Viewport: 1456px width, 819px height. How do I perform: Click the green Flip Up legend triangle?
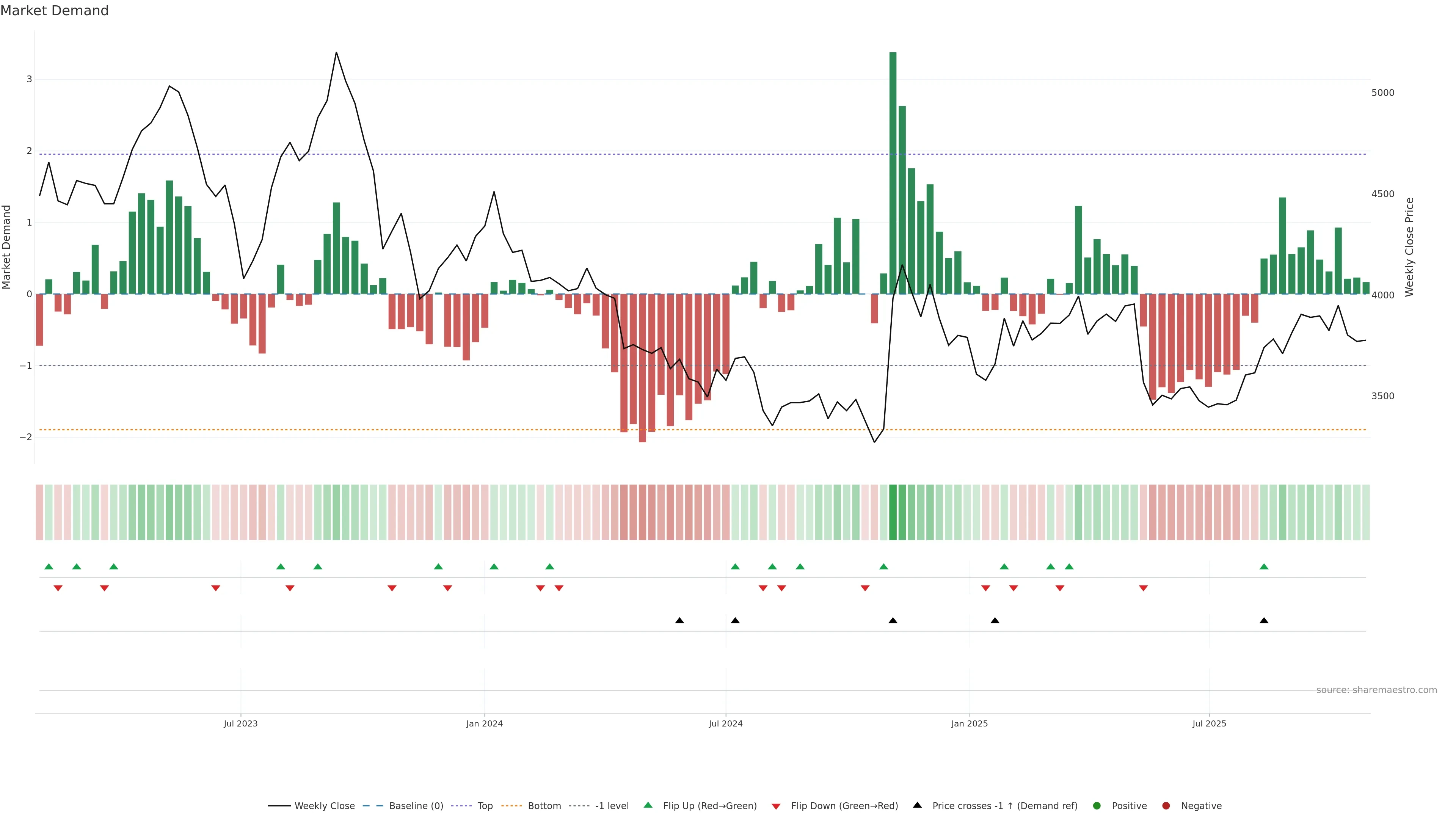click(x=648, y=805)
